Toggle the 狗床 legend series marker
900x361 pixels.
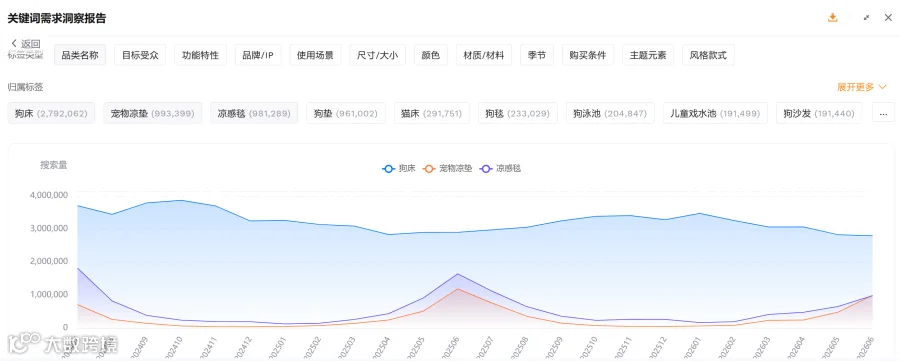coord(389,169)
